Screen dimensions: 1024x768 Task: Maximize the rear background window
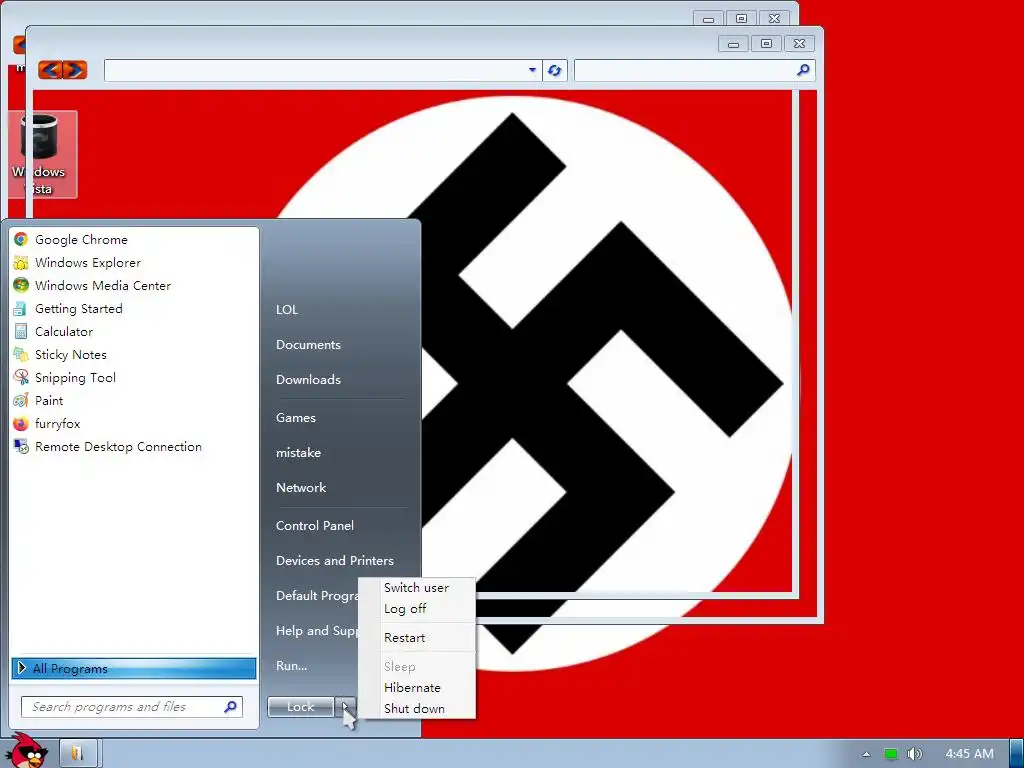click(741, 18)
